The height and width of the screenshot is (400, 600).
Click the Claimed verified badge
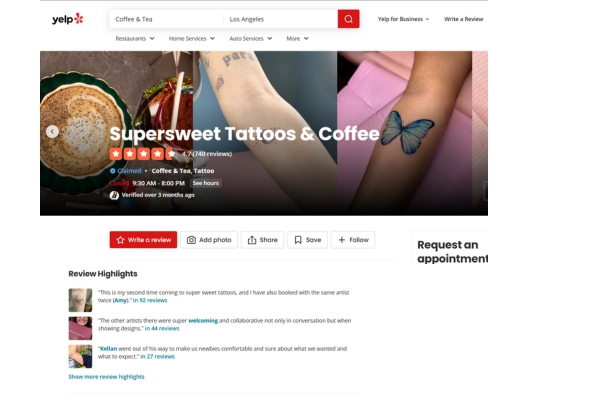126,171
